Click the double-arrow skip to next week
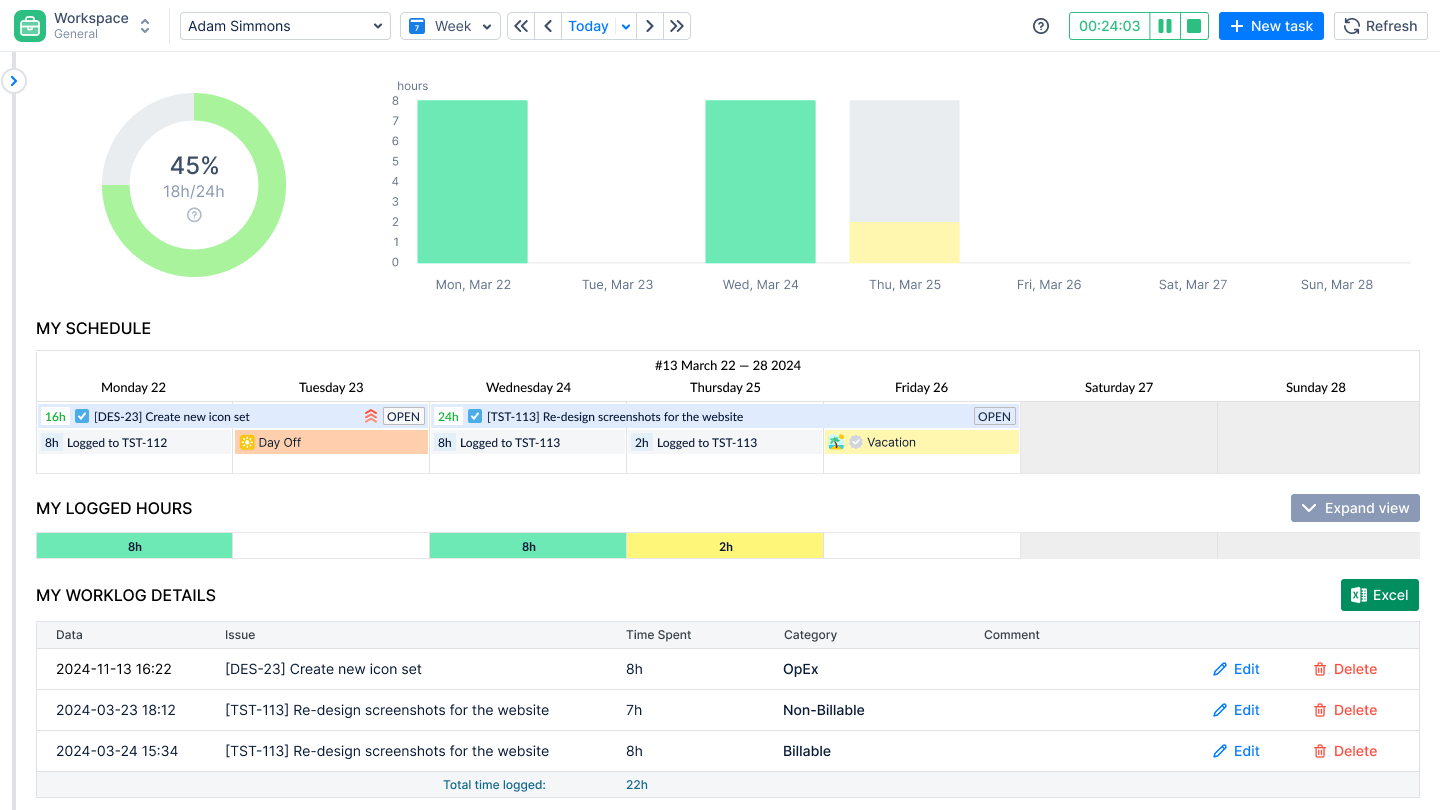 coord(677,25)
